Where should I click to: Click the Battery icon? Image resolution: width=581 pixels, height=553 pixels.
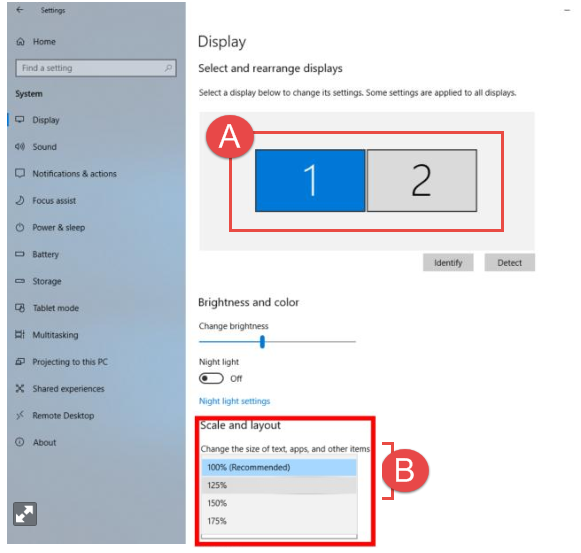20,254
